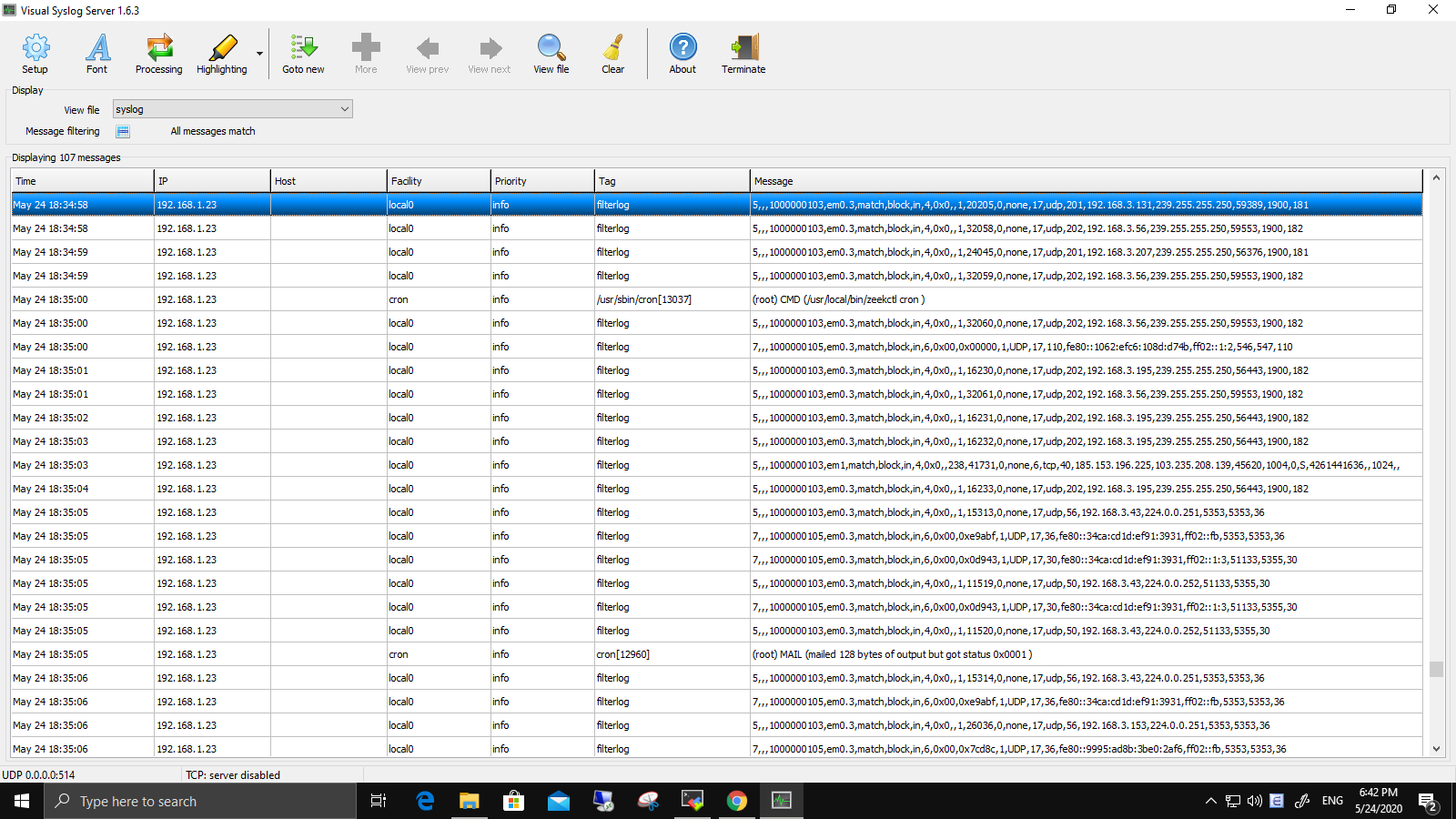
Task: Launch Google Chrome from the taskbar
Action: coord(737,801)
